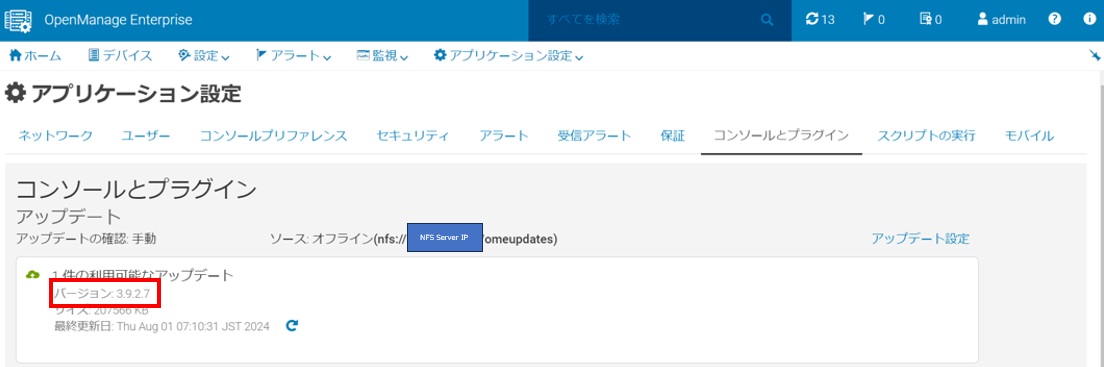Image resolution: width=1104 pixels, height=367 pixels.
Task: Switch to the スクリプトの実行 tab
Action: pos(927,136)
